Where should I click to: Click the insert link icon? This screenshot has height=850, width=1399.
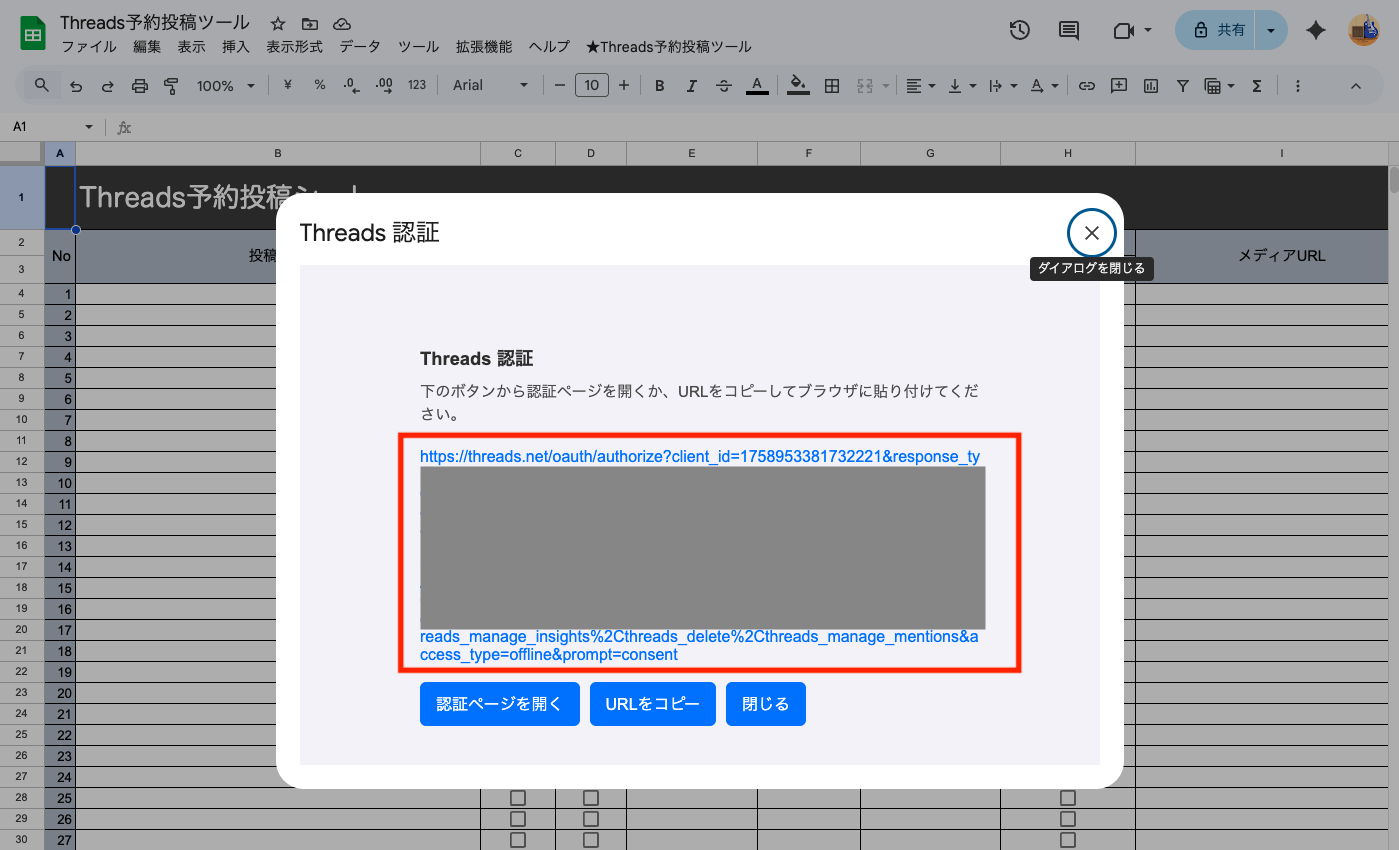pyautogui.click(x=1087, y=86)
